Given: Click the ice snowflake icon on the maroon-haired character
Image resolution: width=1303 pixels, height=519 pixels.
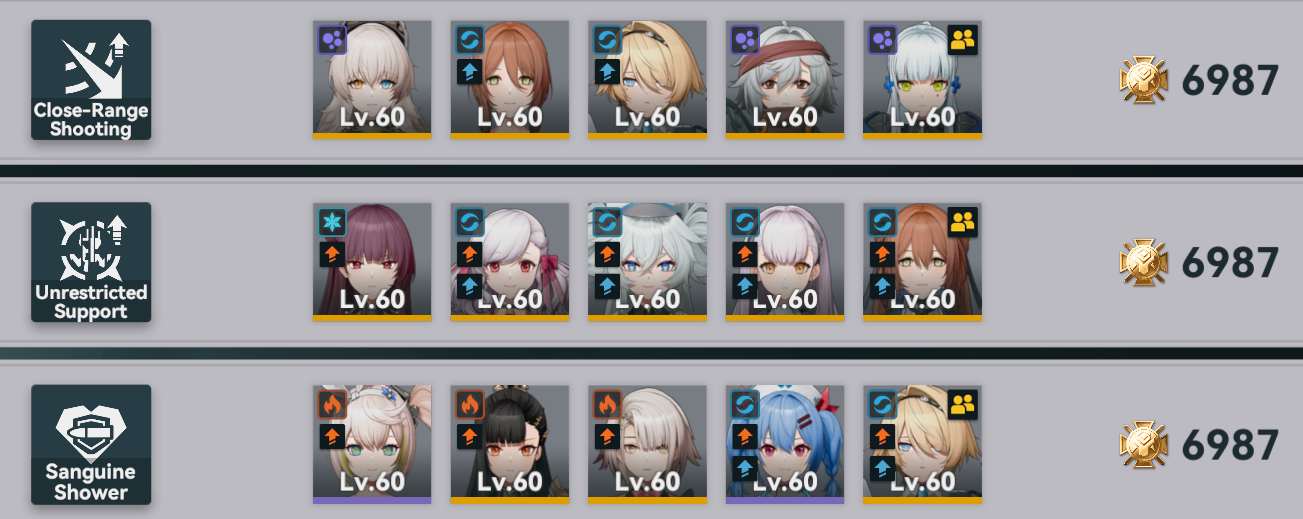Looking at the screenshot, I should click(x=332, y=222).
